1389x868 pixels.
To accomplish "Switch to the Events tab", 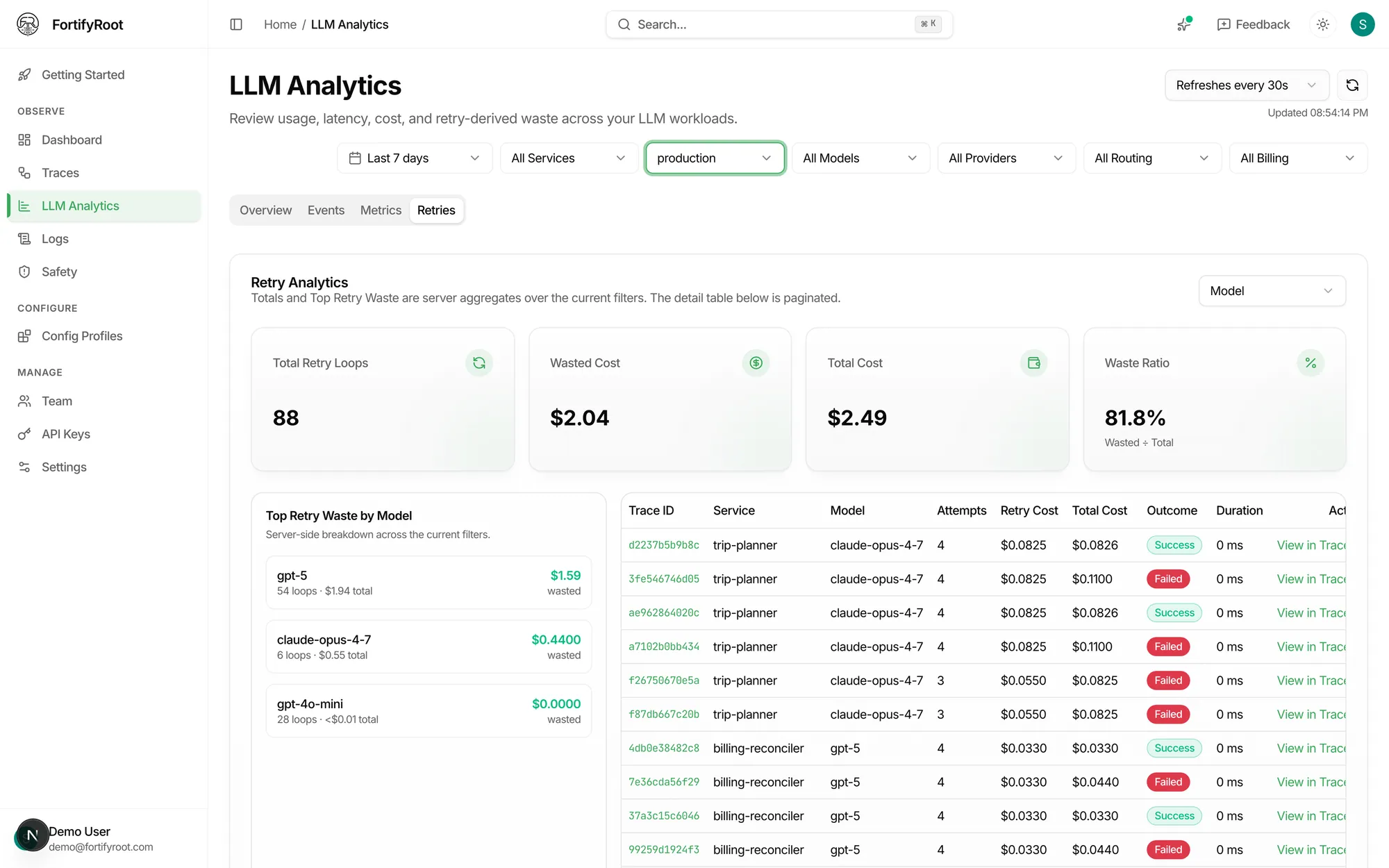I will (326, 210).
